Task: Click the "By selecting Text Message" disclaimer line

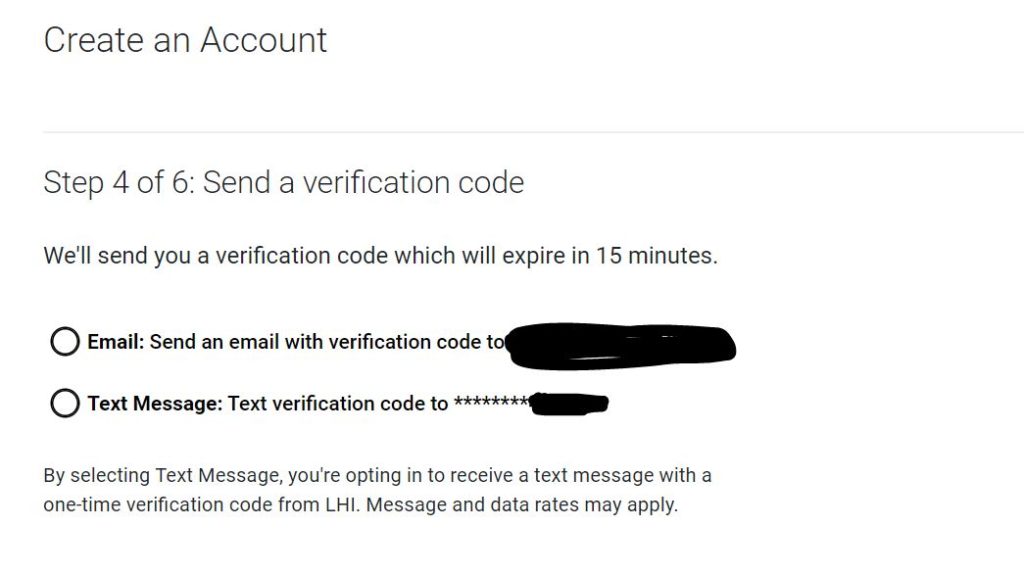Action: pyautogui.click(x=377, y=475)
